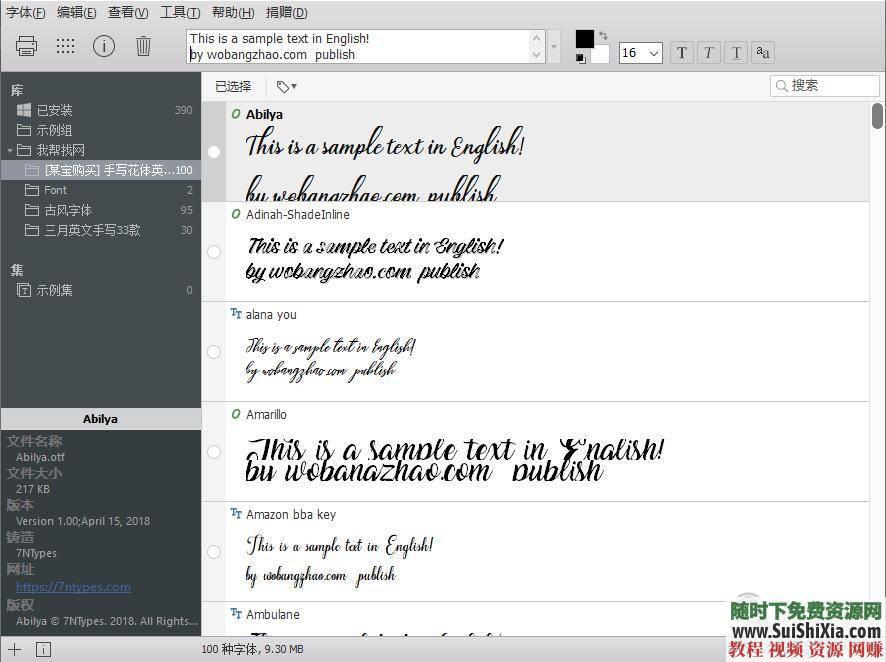
Task: Open the tag filter dropdown arrow
Action: click(293, 87)
